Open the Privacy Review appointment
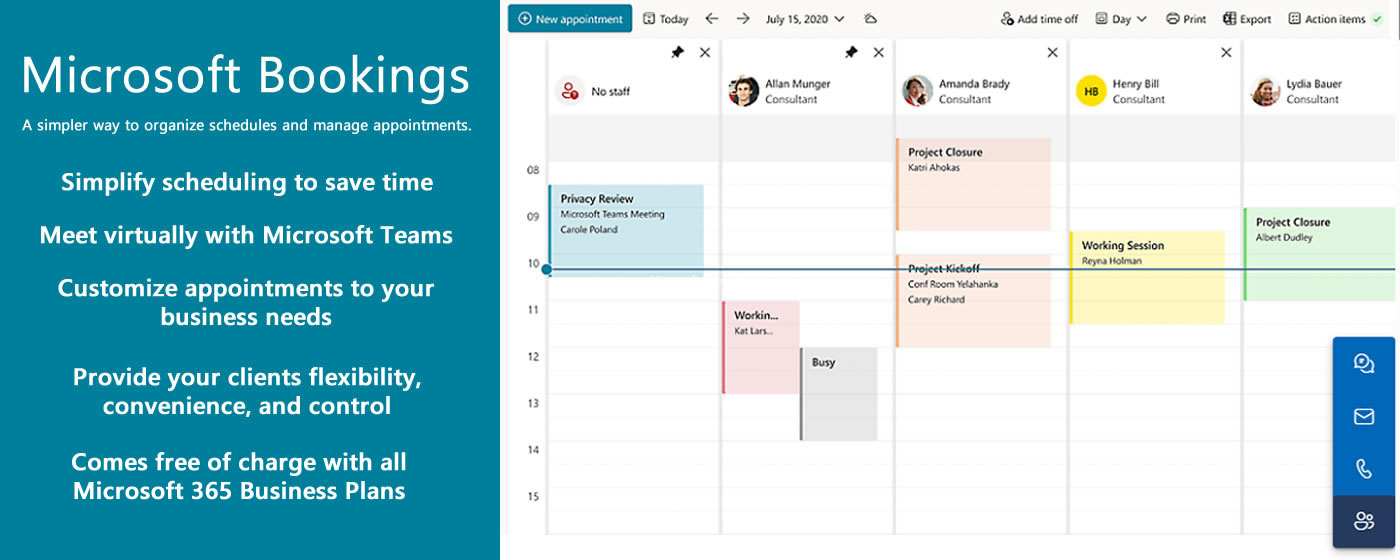 click(626, 230)
